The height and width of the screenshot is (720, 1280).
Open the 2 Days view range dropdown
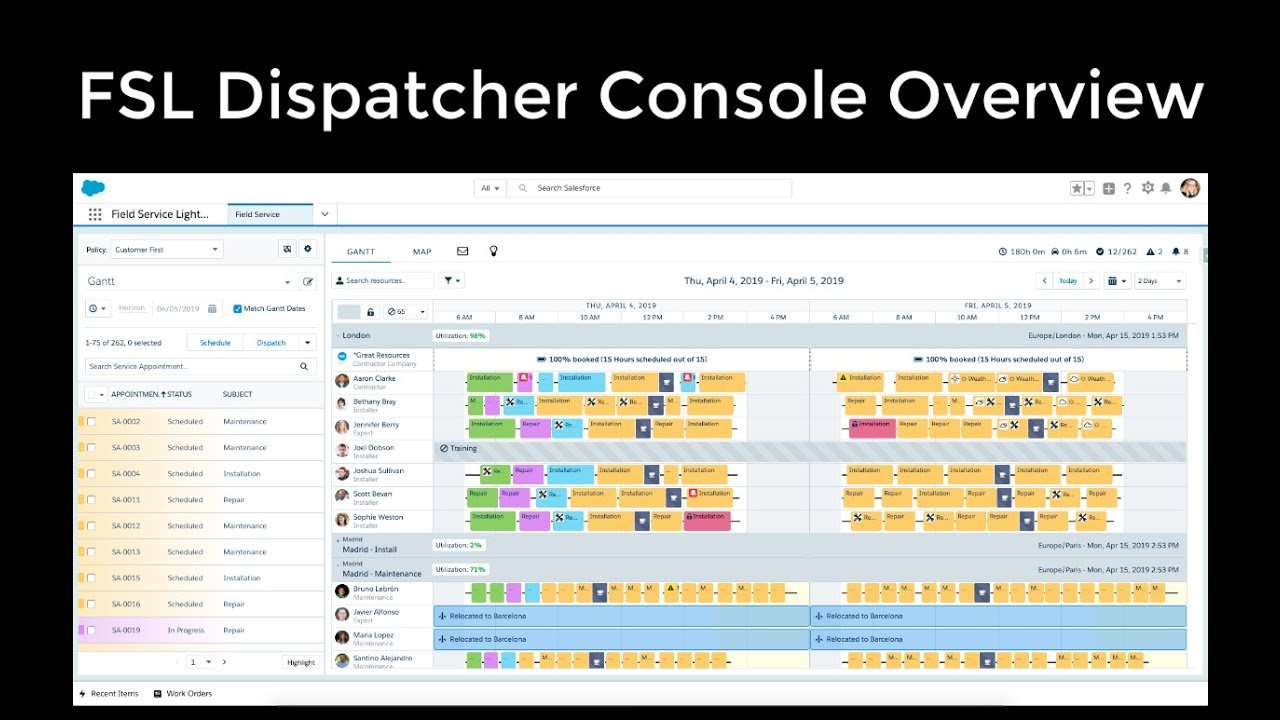(x=1160, y=281)
